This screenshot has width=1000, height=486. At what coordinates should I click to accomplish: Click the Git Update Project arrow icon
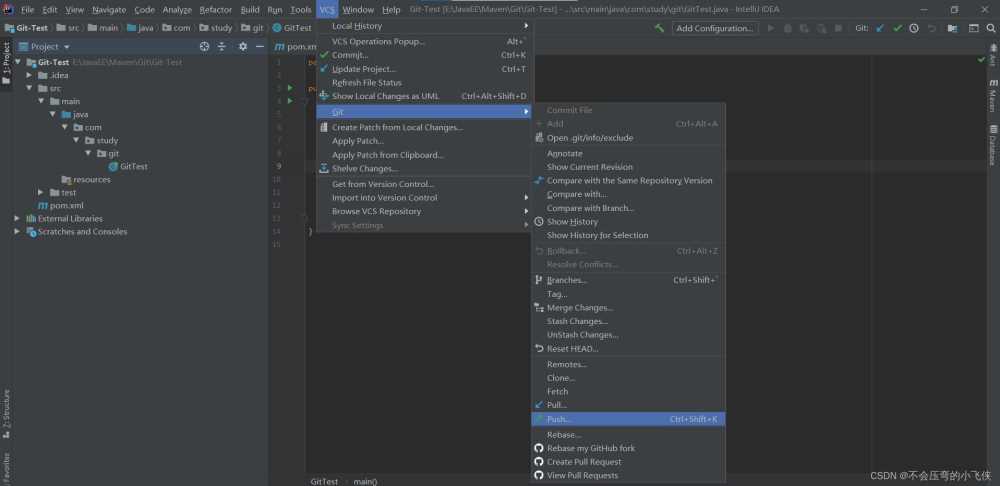(880, 28)
